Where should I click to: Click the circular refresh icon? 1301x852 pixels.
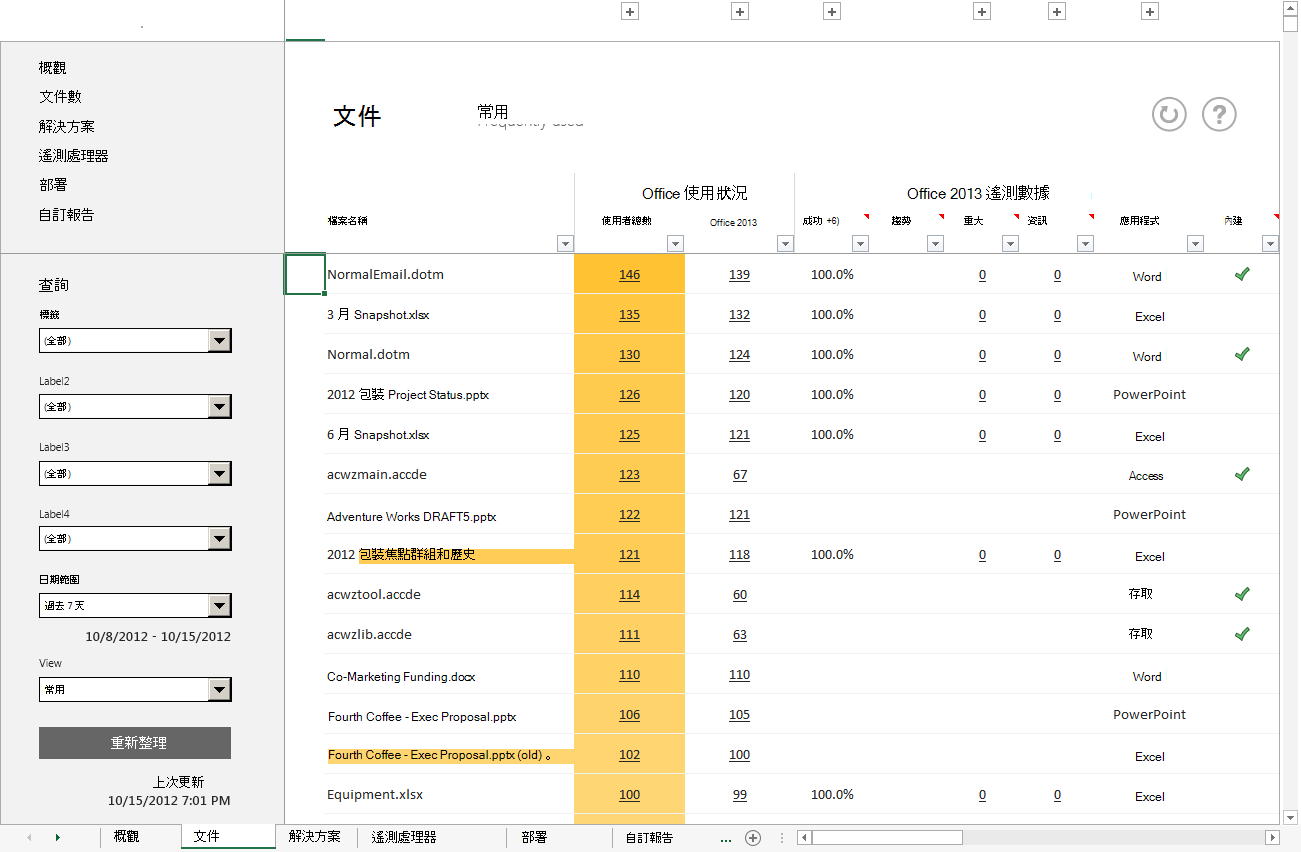[1168, 114]
